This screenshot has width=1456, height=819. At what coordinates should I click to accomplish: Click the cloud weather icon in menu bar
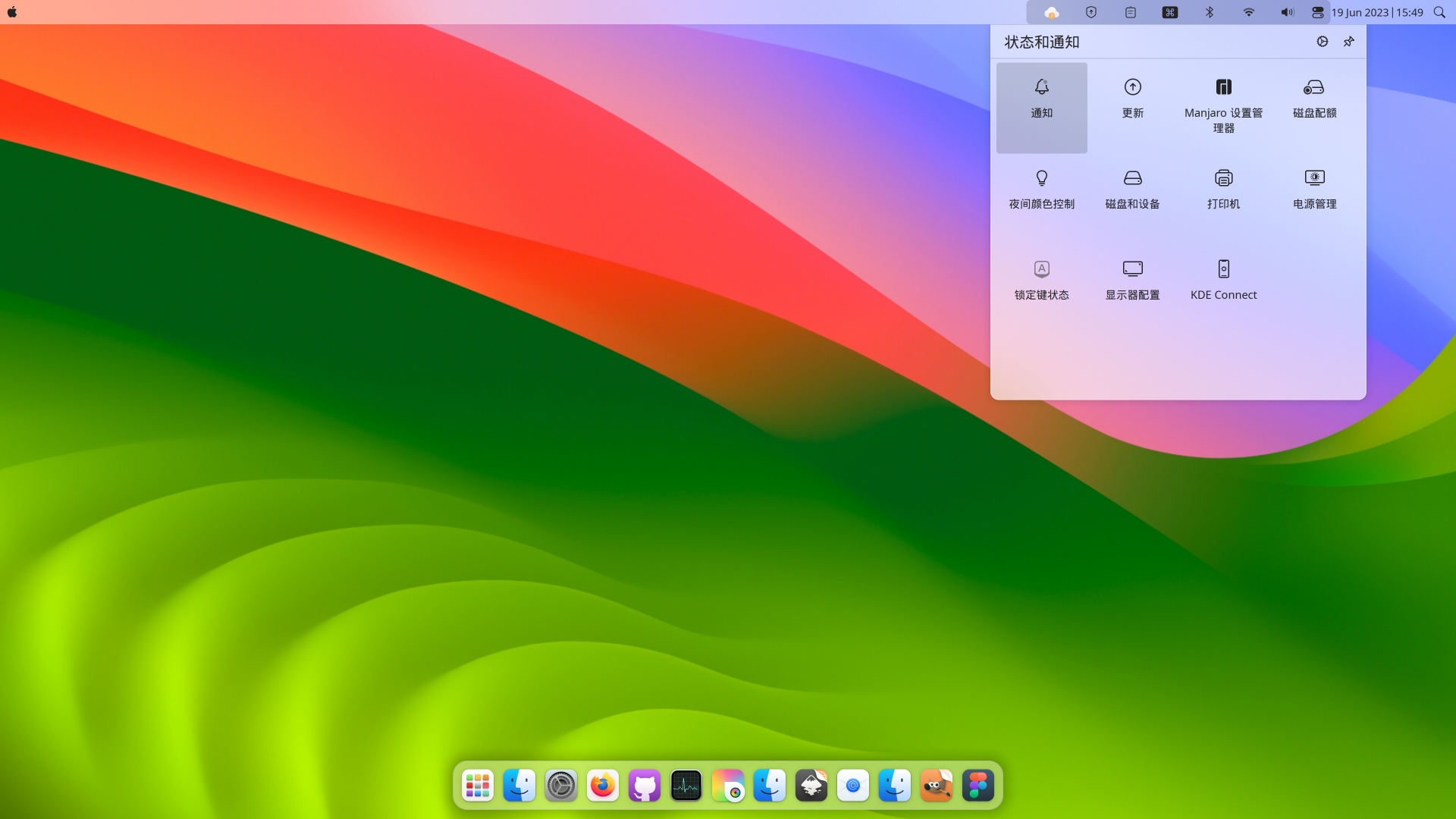point(1051,12)
